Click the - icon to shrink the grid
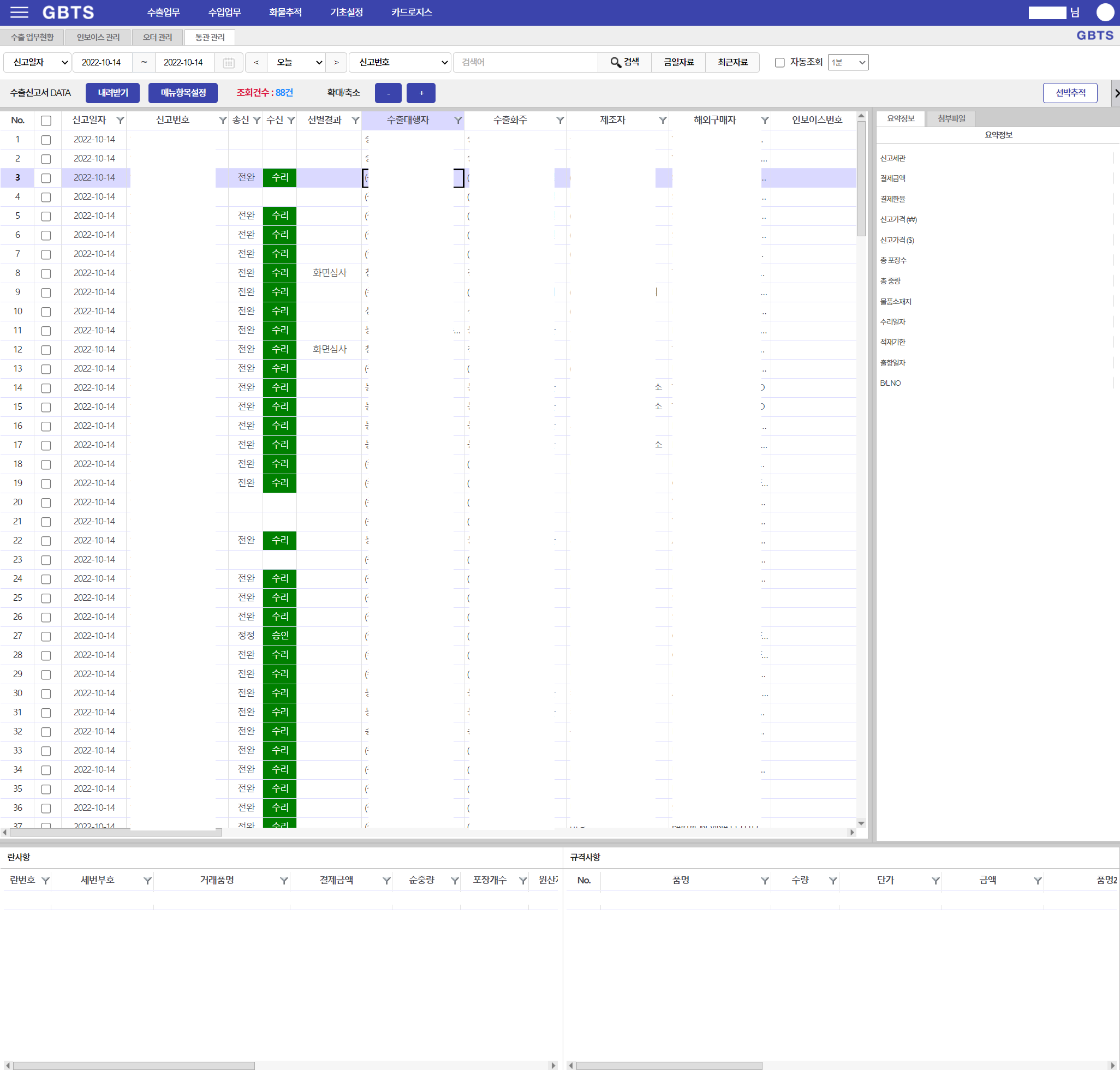 coord(388,92)
